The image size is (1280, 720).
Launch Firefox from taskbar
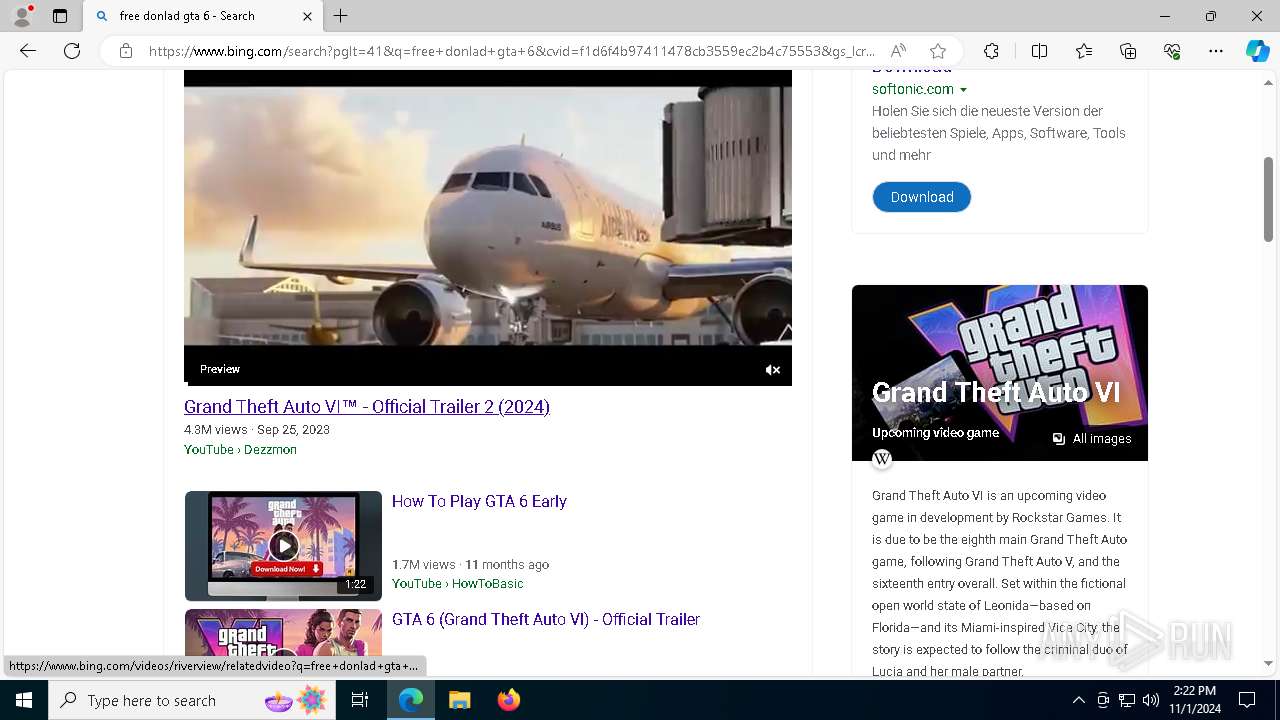509,700
